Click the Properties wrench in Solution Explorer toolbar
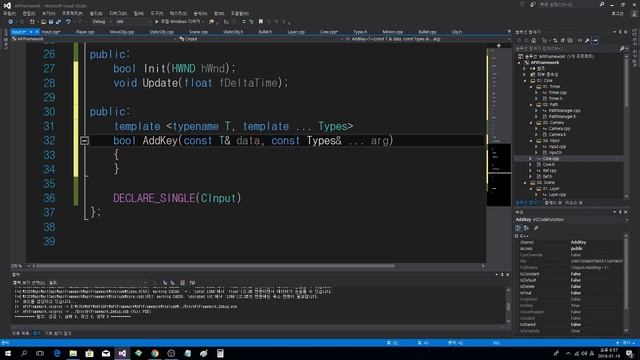This screenshot has width=640, height=360. coord(587,40)
